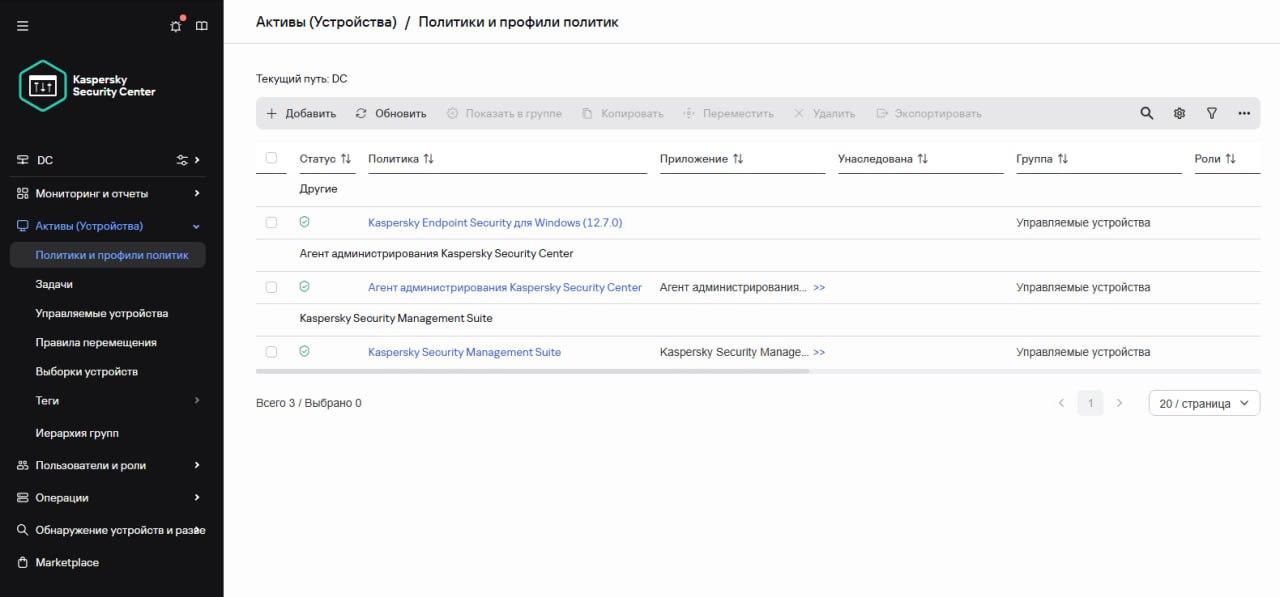Tick the select-all checkbox in table header

coord(271,158)
